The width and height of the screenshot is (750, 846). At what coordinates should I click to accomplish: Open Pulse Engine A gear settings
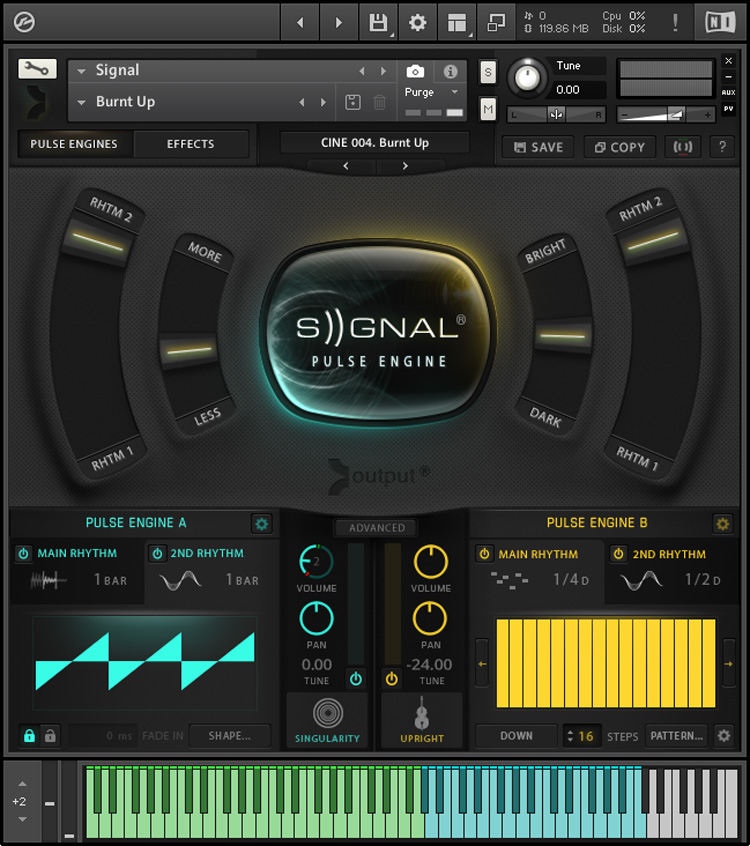[x=262, y=523]
